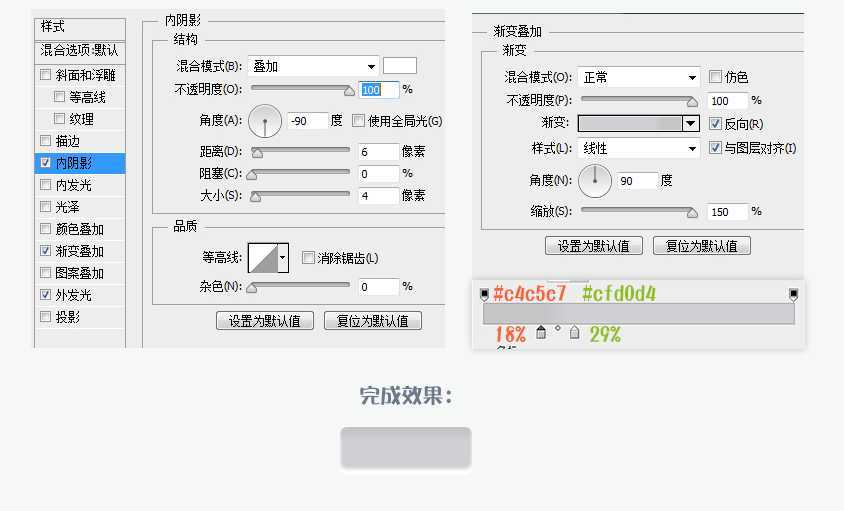Toggle the 反向(R) checkbox
The image size is (844, 511).
715,124
